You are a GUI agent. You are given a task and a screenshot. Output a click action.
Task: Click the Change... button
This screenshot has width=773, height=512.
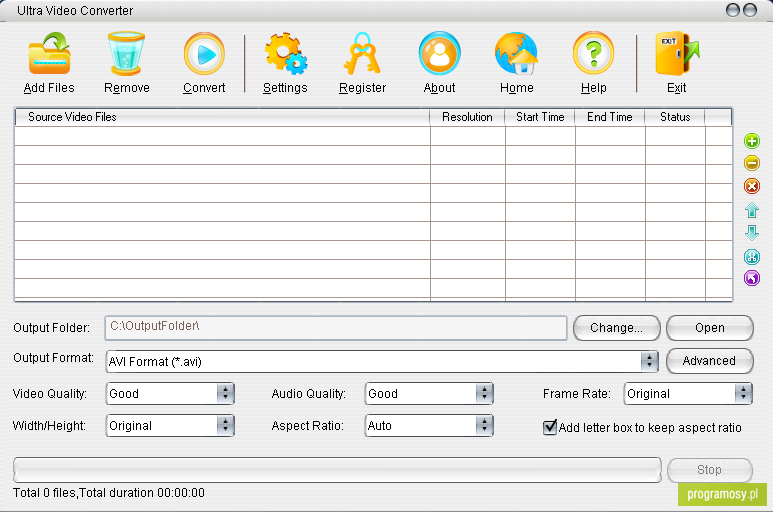[617, 328]
